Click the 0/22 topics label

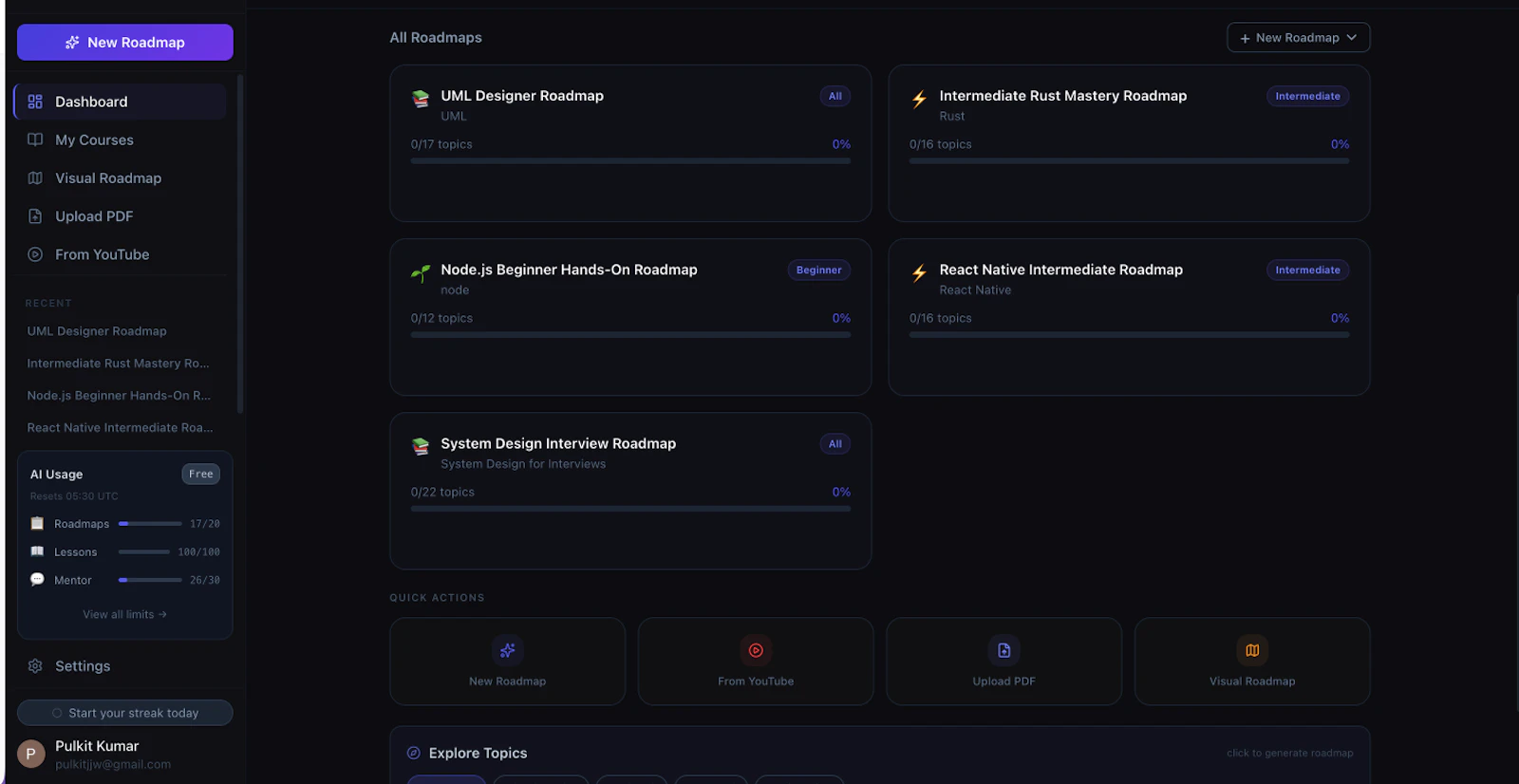point(442,492)
